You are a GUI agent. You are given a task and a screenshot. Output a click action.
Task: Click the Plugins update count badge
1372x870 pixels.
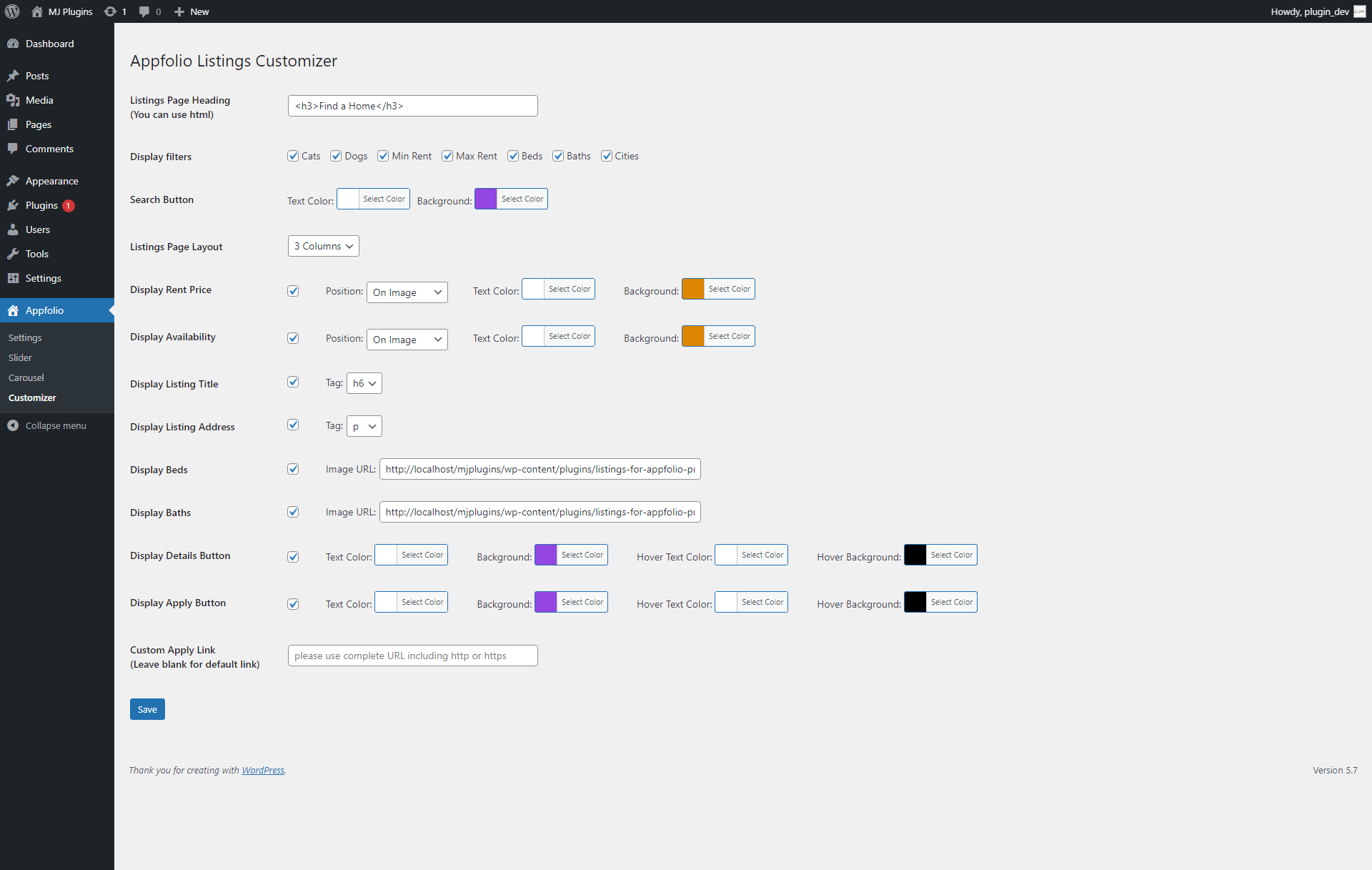[x=69, y=206]
